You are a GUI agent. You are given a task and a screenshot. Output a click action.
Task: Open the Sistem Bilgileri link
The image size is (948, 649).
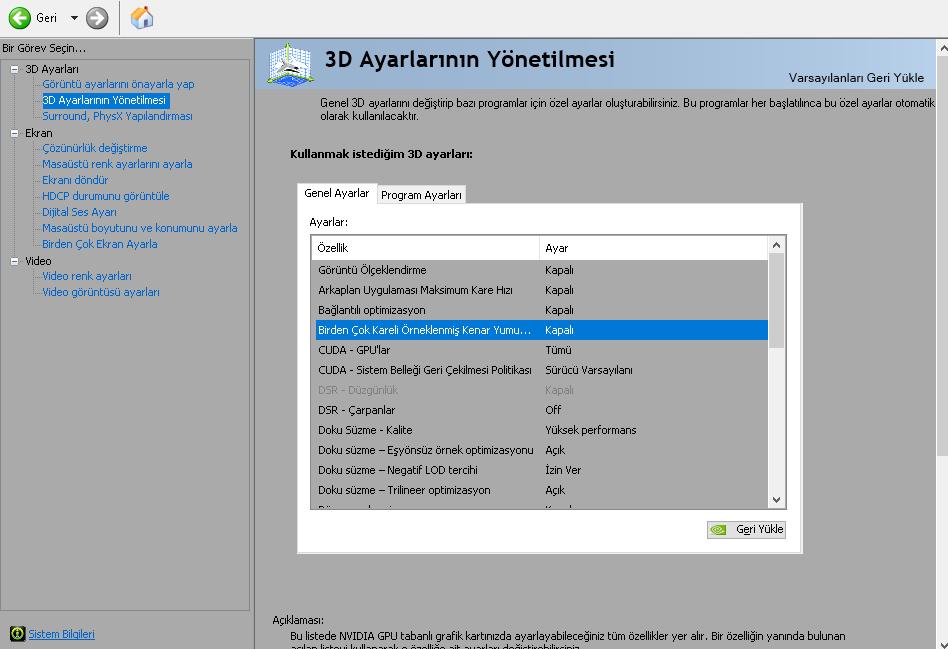62,634
